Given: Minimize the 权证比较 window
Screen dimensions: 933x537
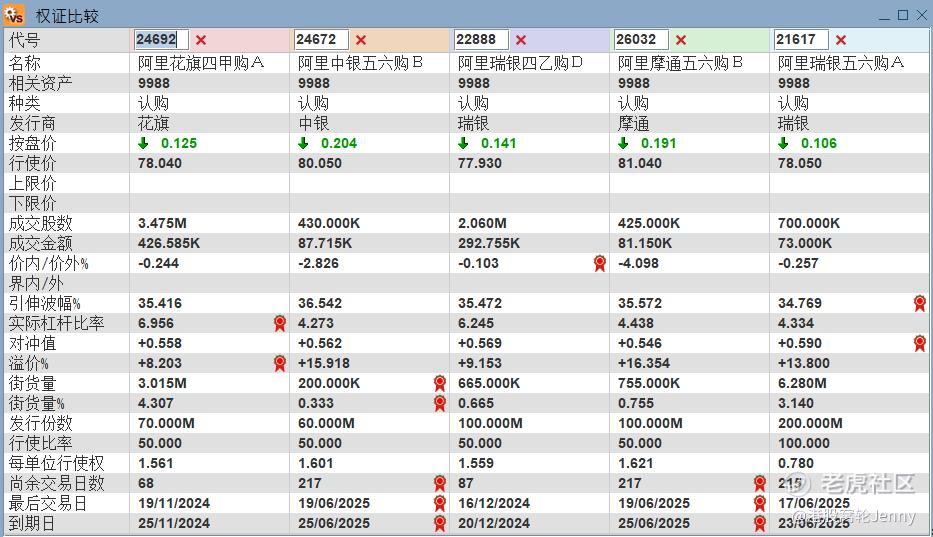Looking at the screenshot, I should coord(884,16).
